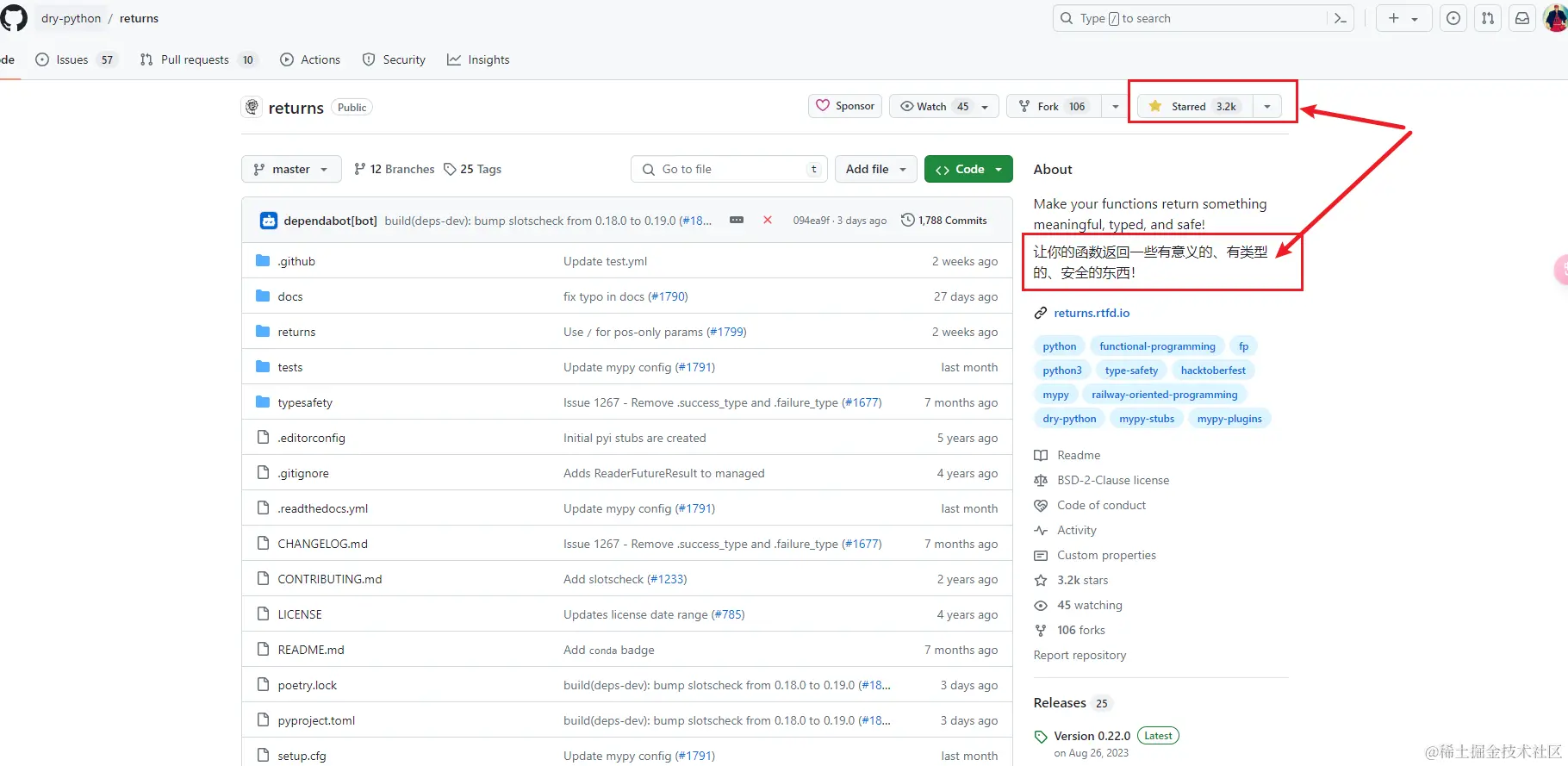The image size is (1568, 766).
Task: Open the user avatar menu
Action: tap(1556, 18)
